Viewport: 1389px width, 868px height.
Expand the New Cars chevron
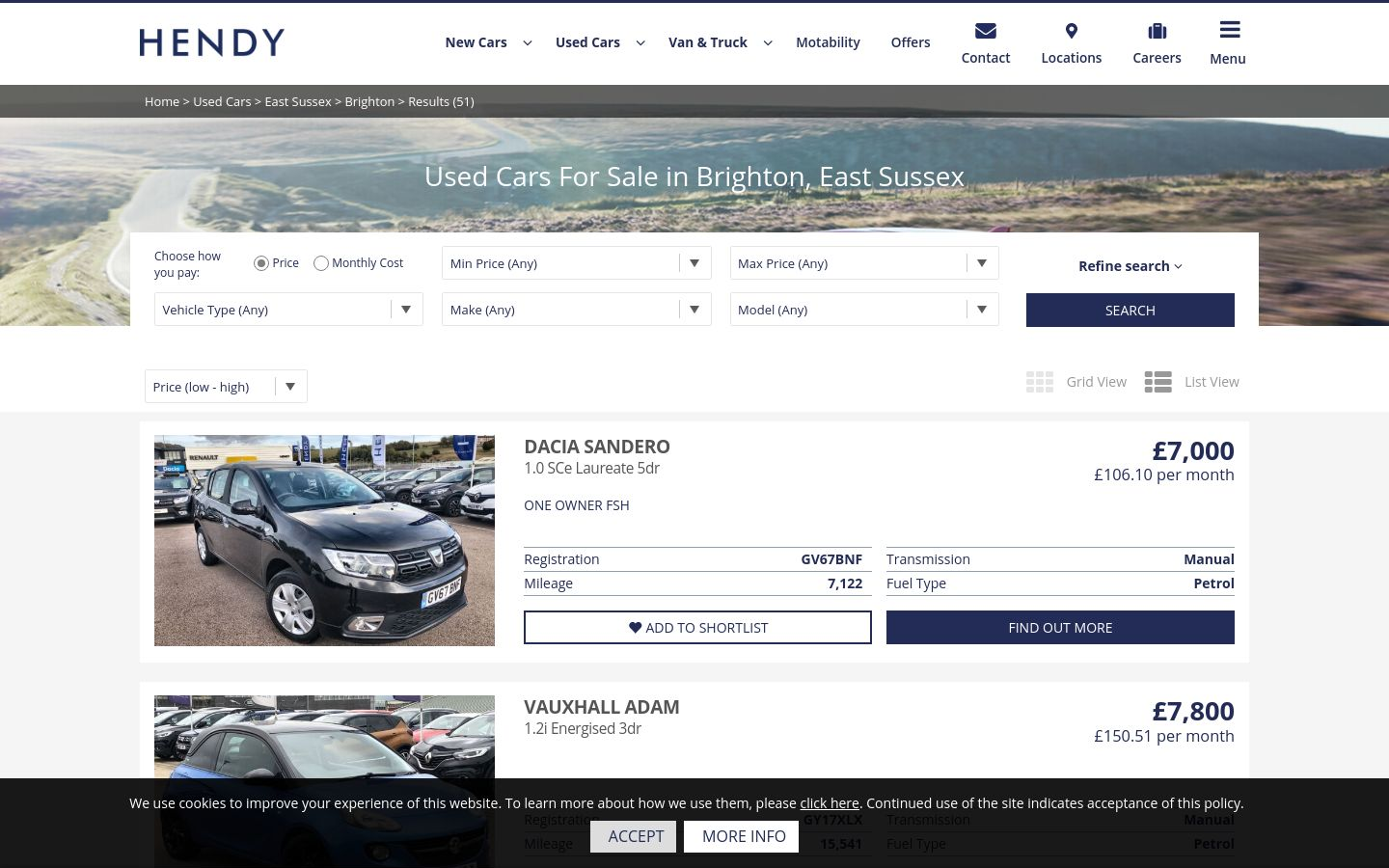tap(528, 43)
